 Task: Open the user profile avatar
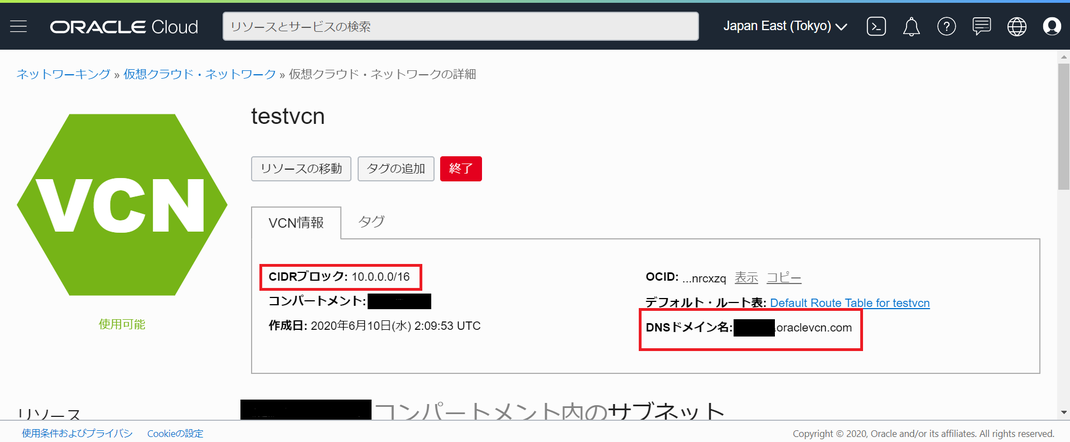[1052, 27]
